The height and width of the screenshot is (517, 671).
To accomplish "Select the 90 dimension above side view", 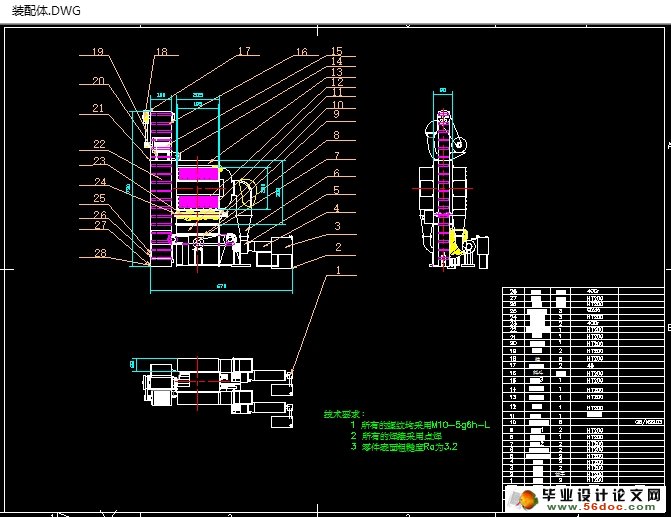I will pyautogui.click(x=443, y=90).
